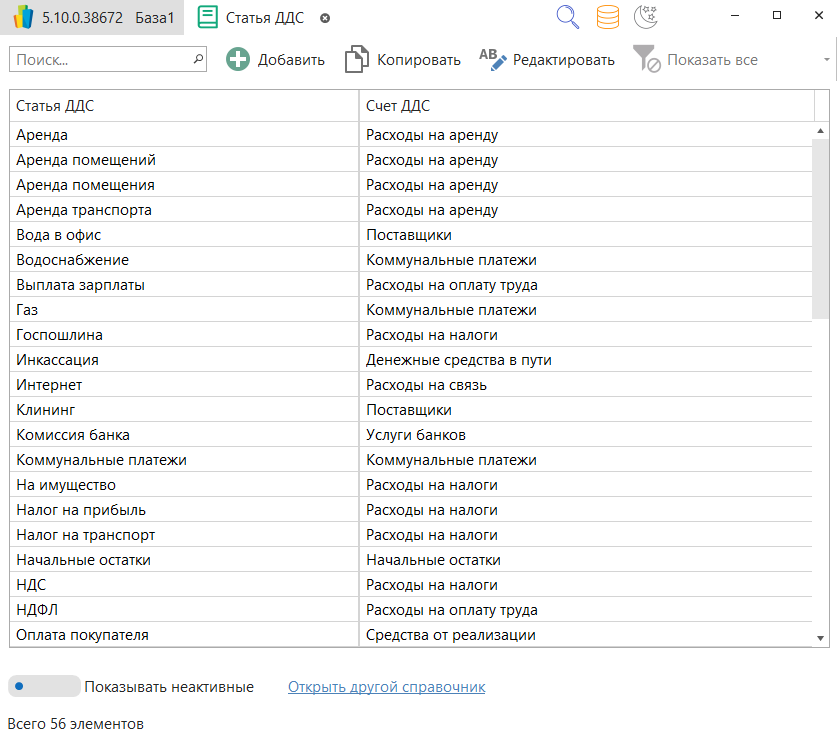
Task: Close the Статья ДДС tab
Action: (x=325, y=18)
